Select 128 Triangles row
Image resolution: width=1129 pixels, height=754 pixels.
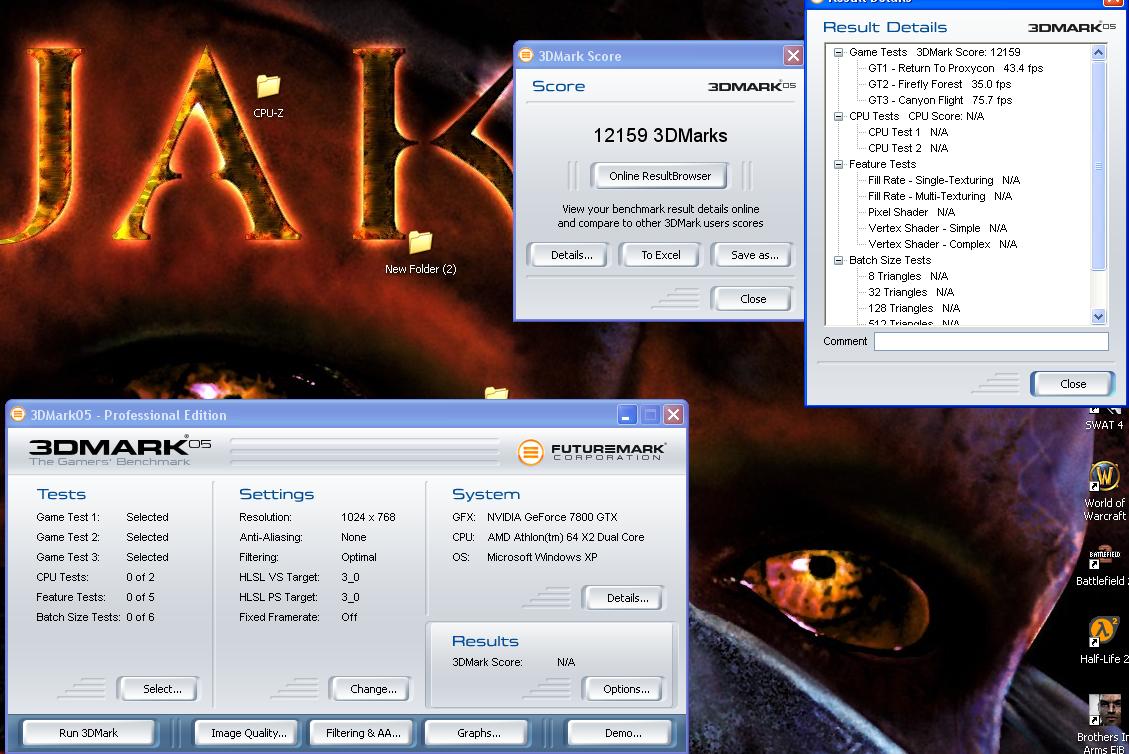(x=914, y=308)
